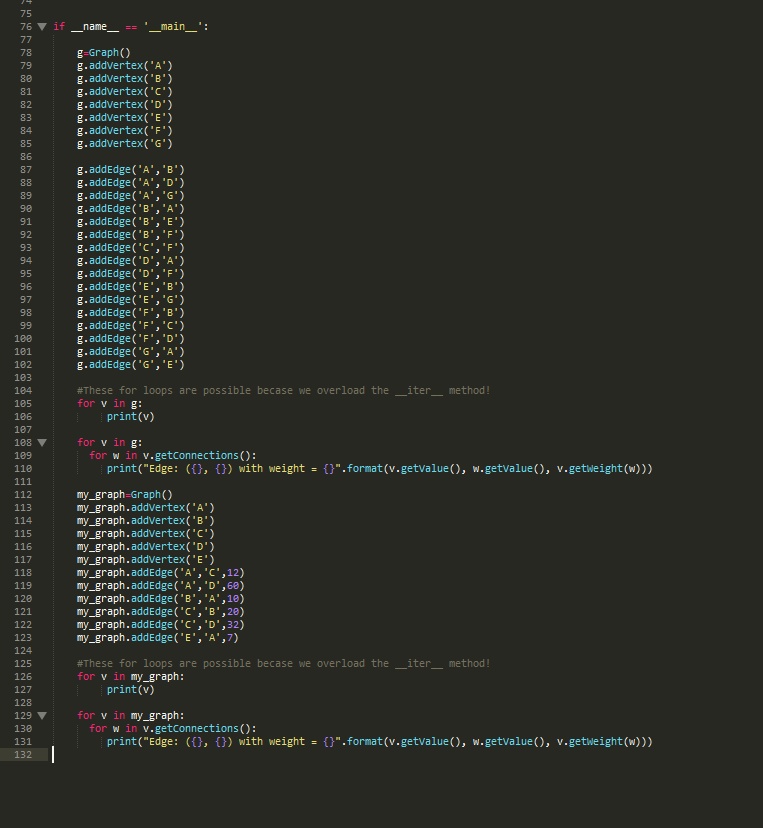Click 'for w in v.getConnections():' on line 109
The image size is (763, 828).
click(x=173, y=456)
